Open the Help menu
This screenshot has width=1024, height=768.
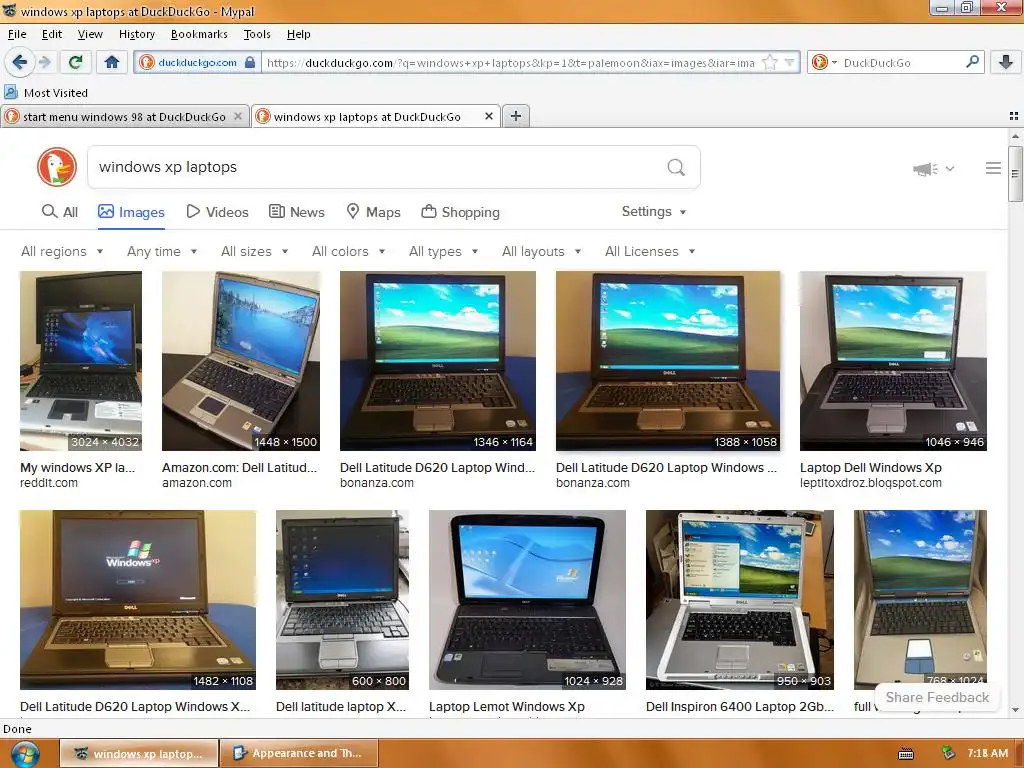tap(298, 34)
